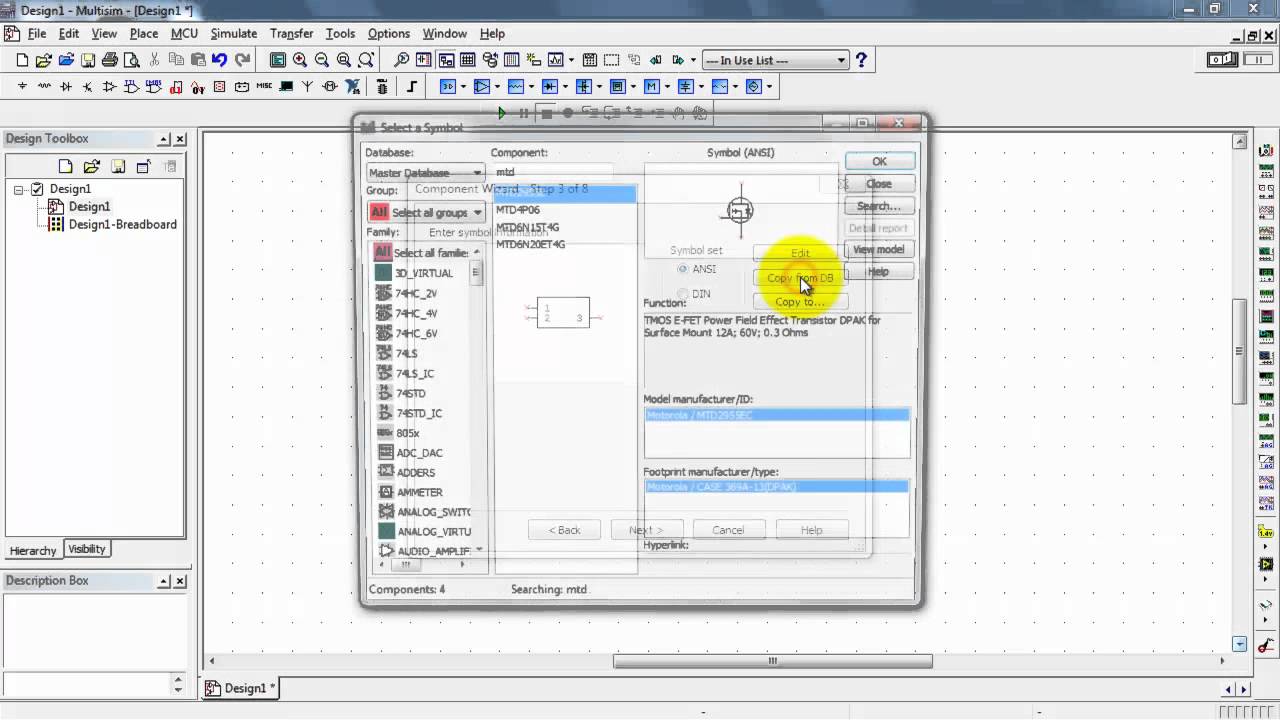Place an RF antenna component
1280x720 pixels.
pos(307,87)
